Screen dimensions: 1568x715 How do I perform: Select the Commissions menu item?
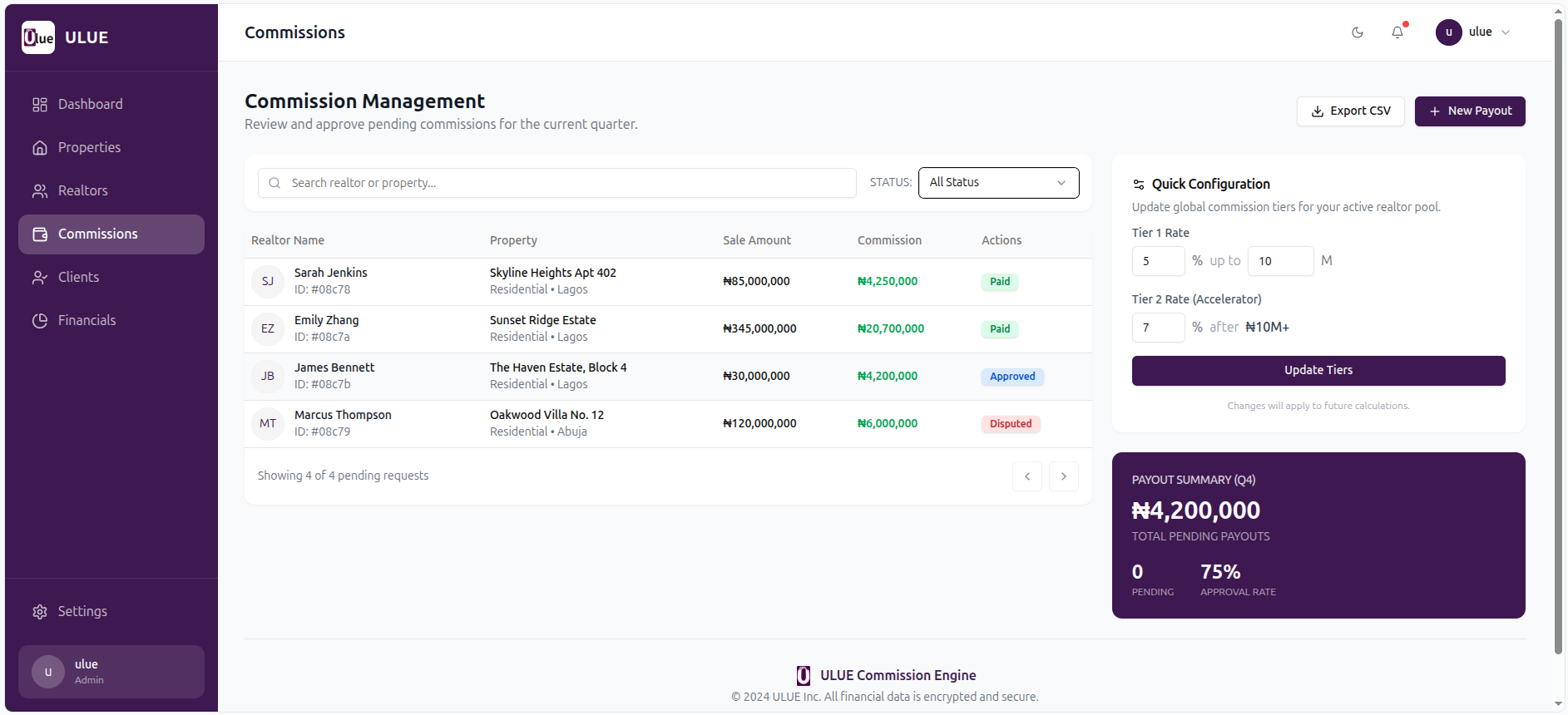tap(97, 234)
